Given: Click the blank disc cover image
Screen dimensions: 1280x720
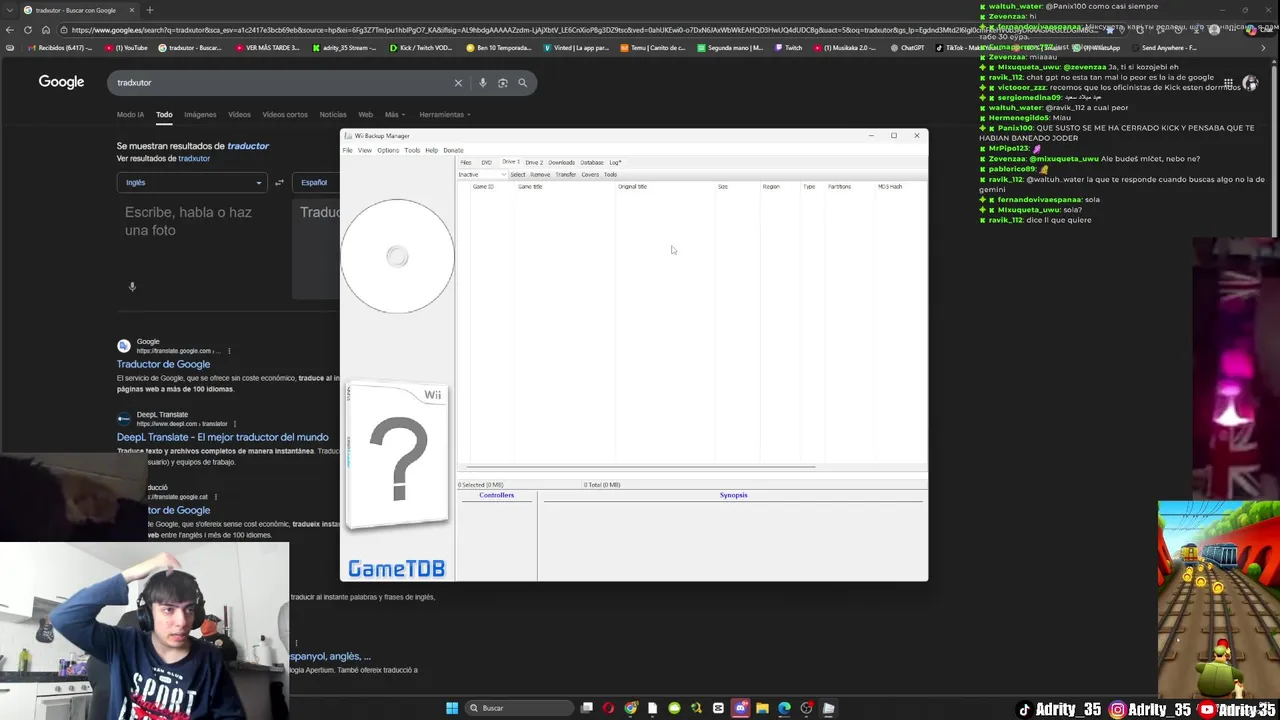Looking at the screenshot, I should point(397,256).
